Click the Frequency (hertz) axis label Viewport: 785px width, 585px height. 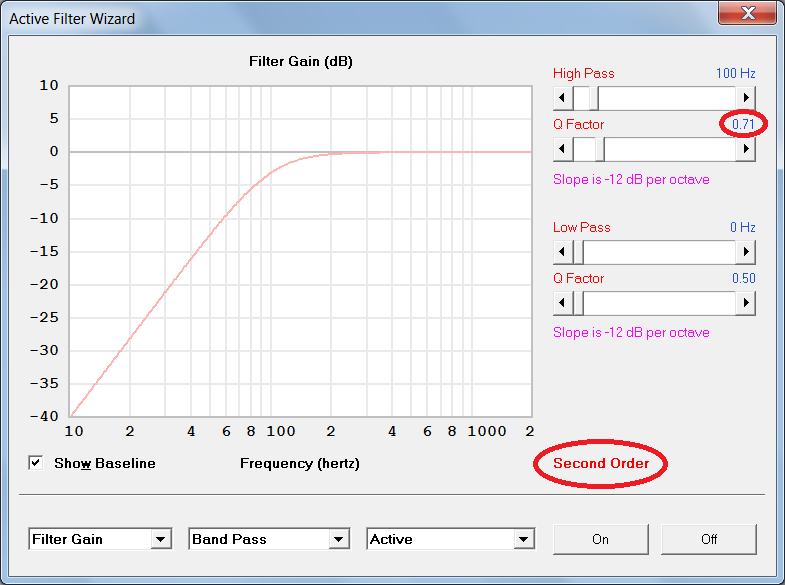coord(300,463)
